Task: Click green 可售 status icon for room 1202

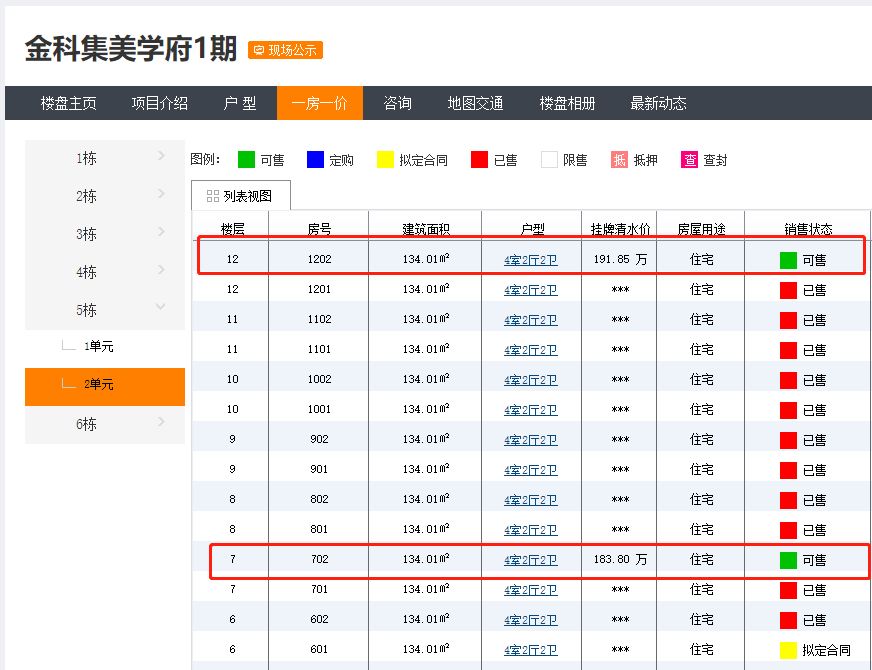Action: 788,260
